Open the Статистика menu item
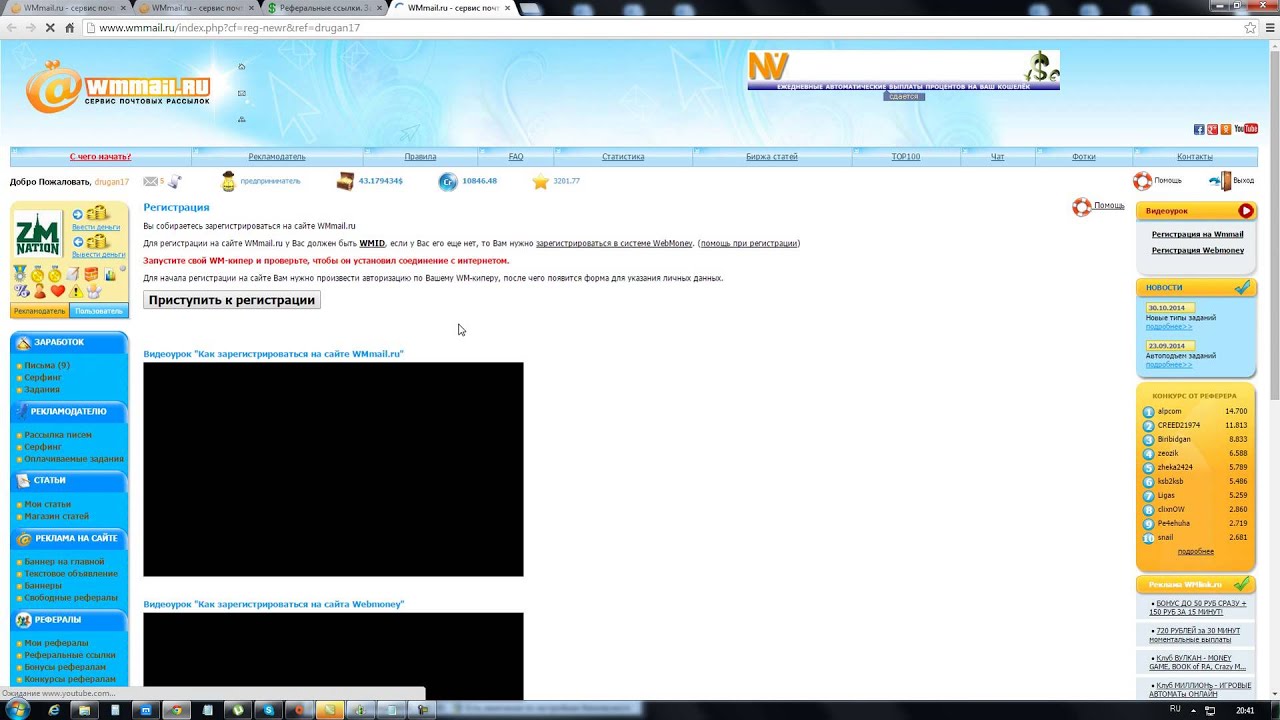 click(623, 157)
